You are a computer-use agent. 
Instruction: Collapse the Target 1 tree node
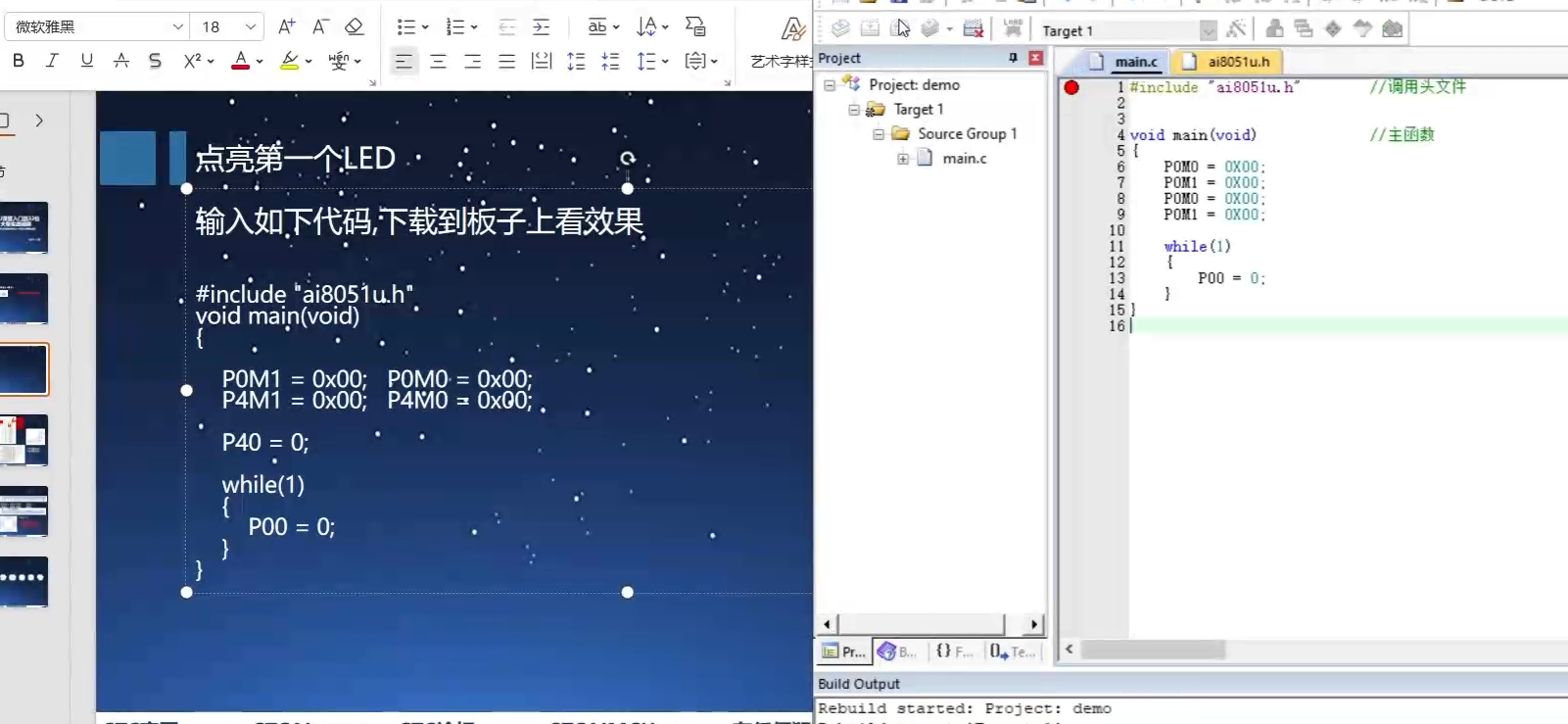pos(854,110)
